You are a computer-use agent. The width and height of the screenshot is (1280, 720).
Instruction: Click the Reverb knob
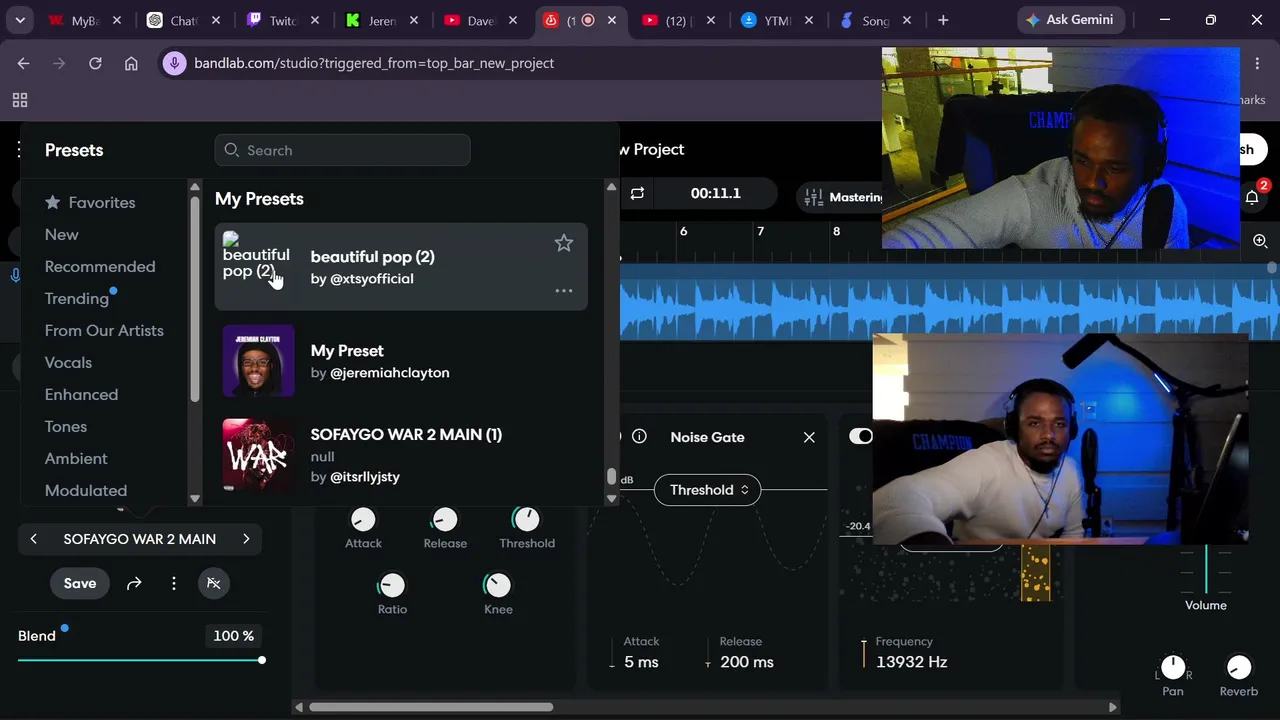(1238, 667)
